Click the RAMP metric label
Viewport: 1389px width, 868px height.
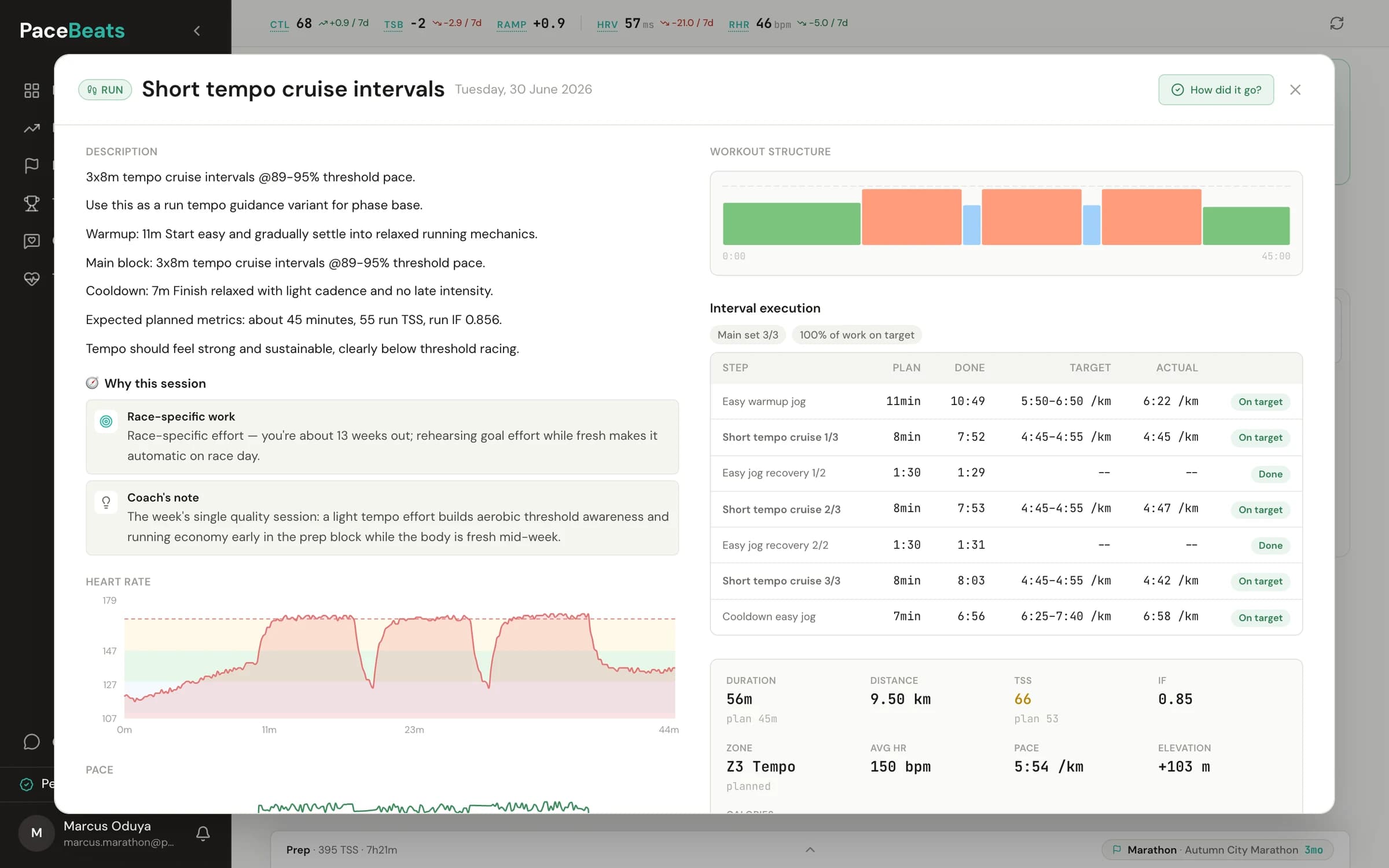pos(512,24)
